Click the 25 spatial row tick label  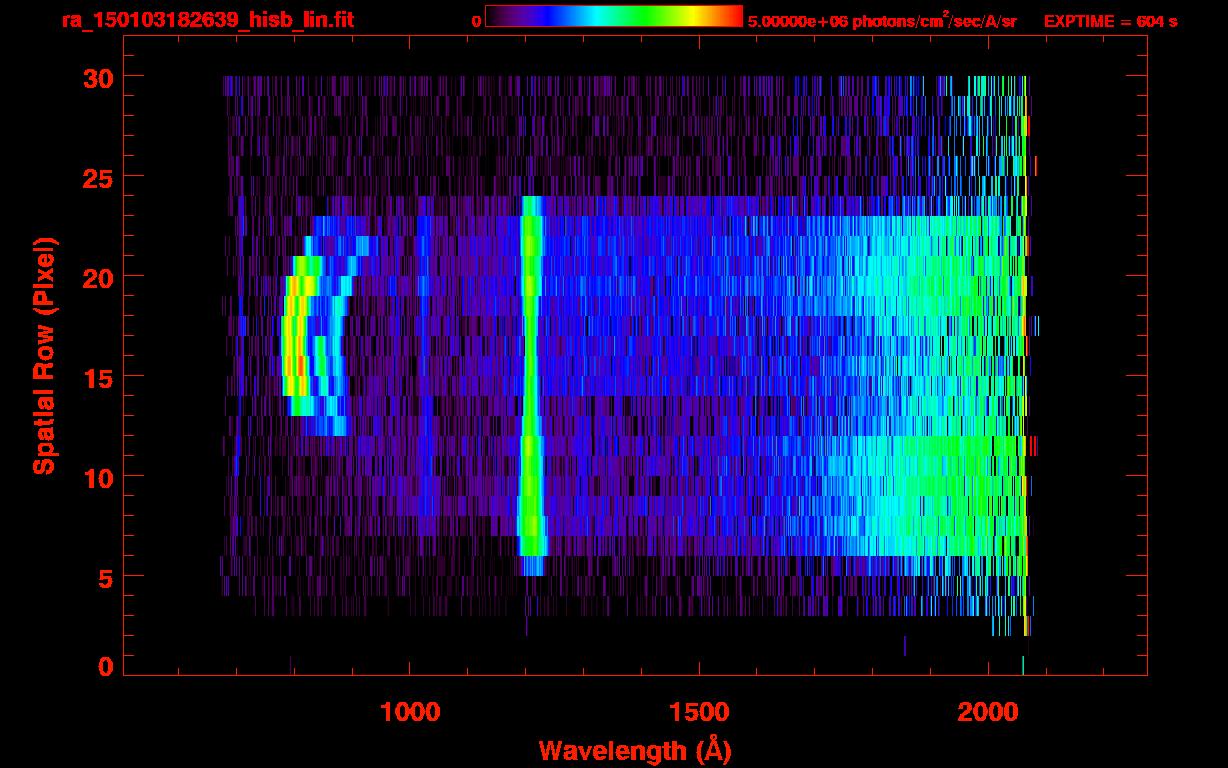click(x=97, y=177)
